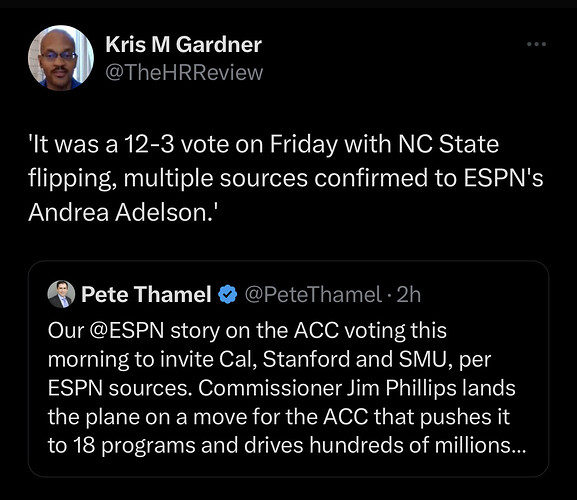Open Kris M Gardner's profile picture
Image resolution: width=577 pixels, height=500 pixels.
point(61,58)
